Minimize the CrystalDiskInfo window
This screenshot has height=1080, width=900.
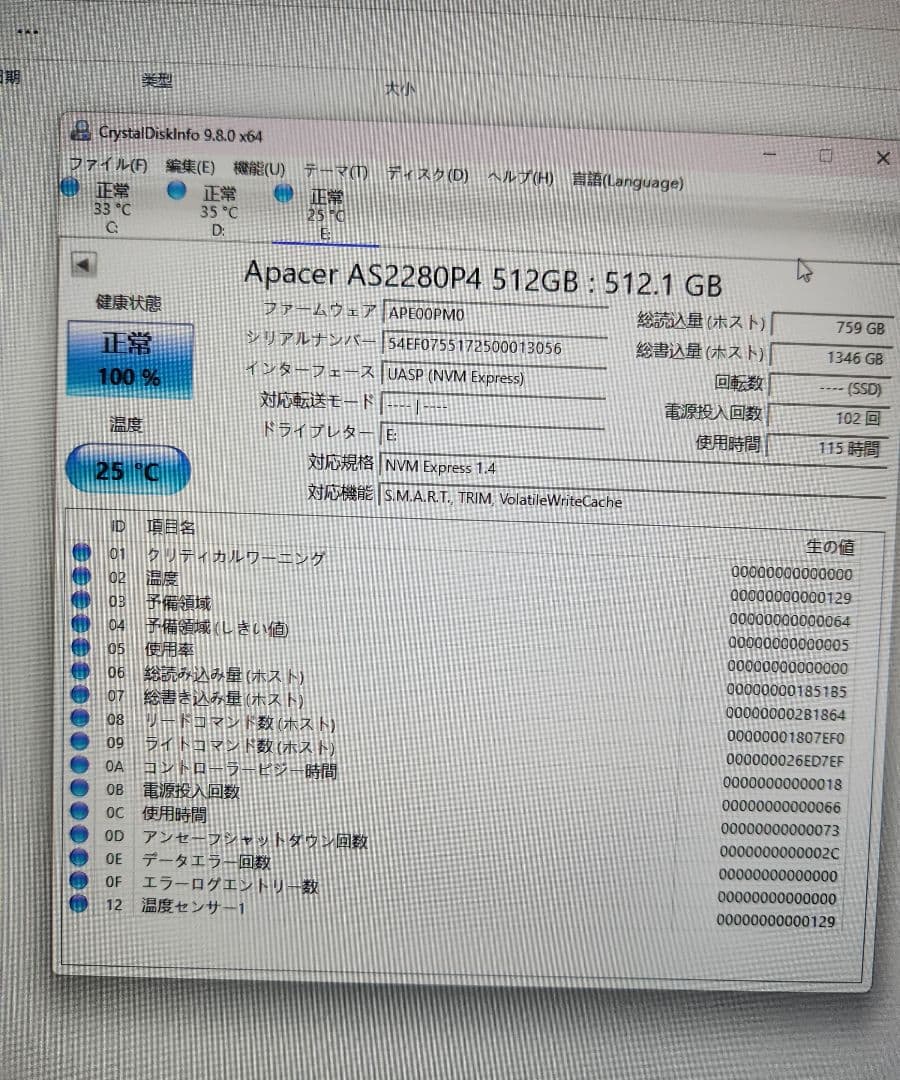[769, 154]
